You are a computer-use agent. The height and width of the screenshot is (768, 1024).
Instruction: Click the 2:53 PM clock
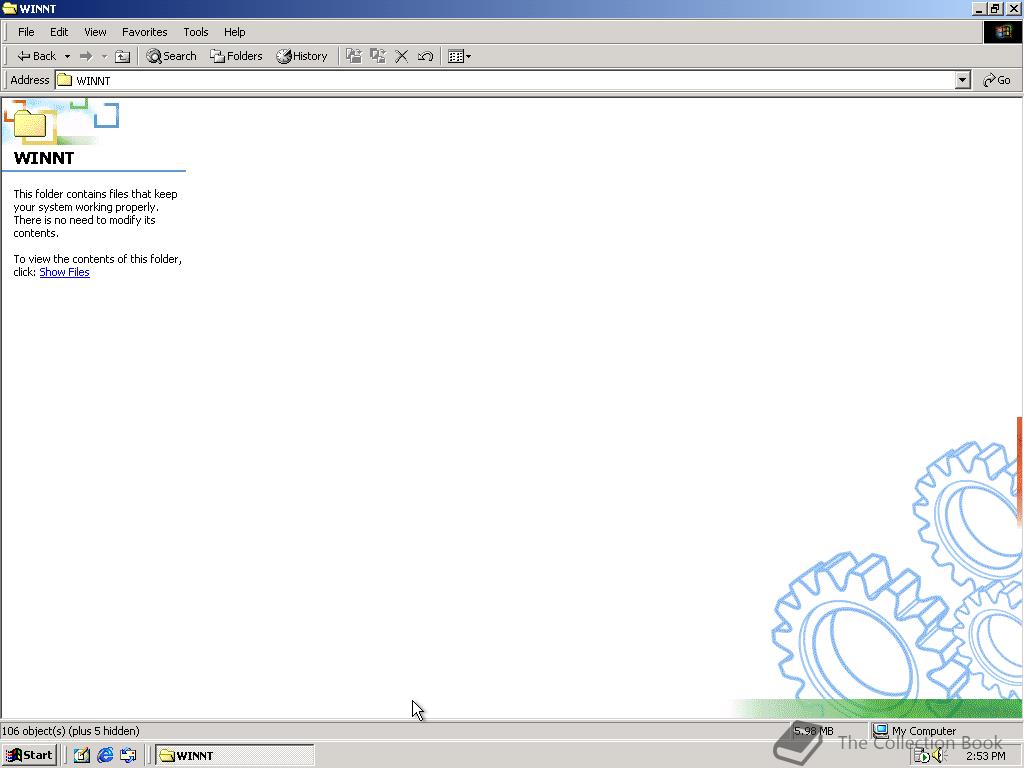click(986, 756)
